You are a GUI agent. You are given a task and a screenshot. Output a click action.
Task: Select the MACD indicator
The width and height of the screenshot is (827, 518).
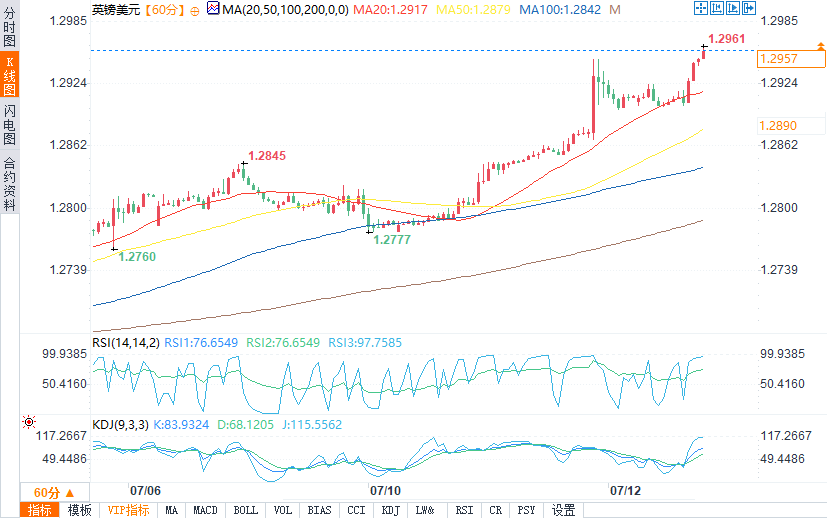coord(205,510)
